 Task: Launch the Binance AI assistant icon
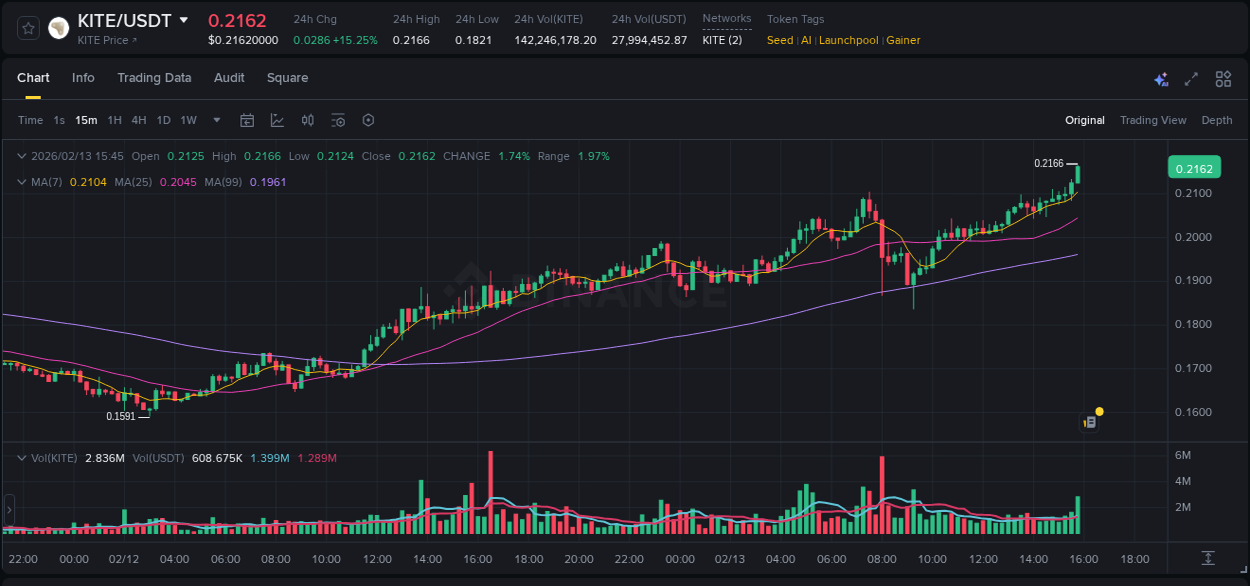tap(1161, 78)
